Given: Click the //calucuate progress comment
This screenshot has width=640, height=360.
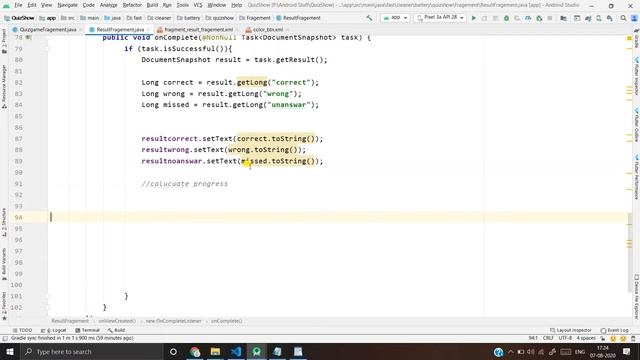Looking at the screenshot, I should point(184,184).
